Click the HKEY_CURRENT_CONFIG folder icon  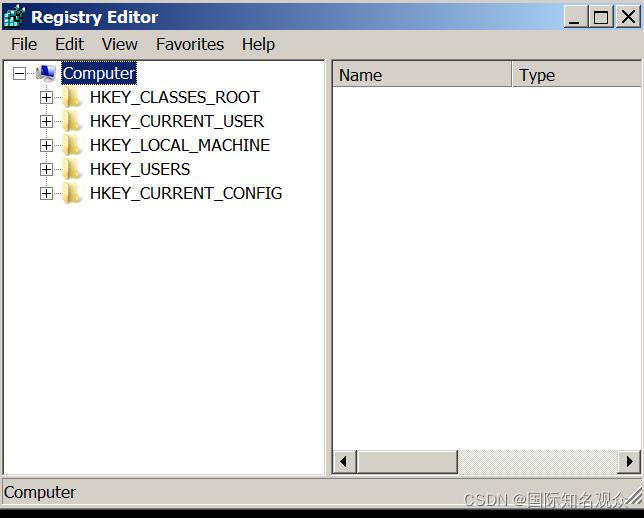(x=72, y=193)
